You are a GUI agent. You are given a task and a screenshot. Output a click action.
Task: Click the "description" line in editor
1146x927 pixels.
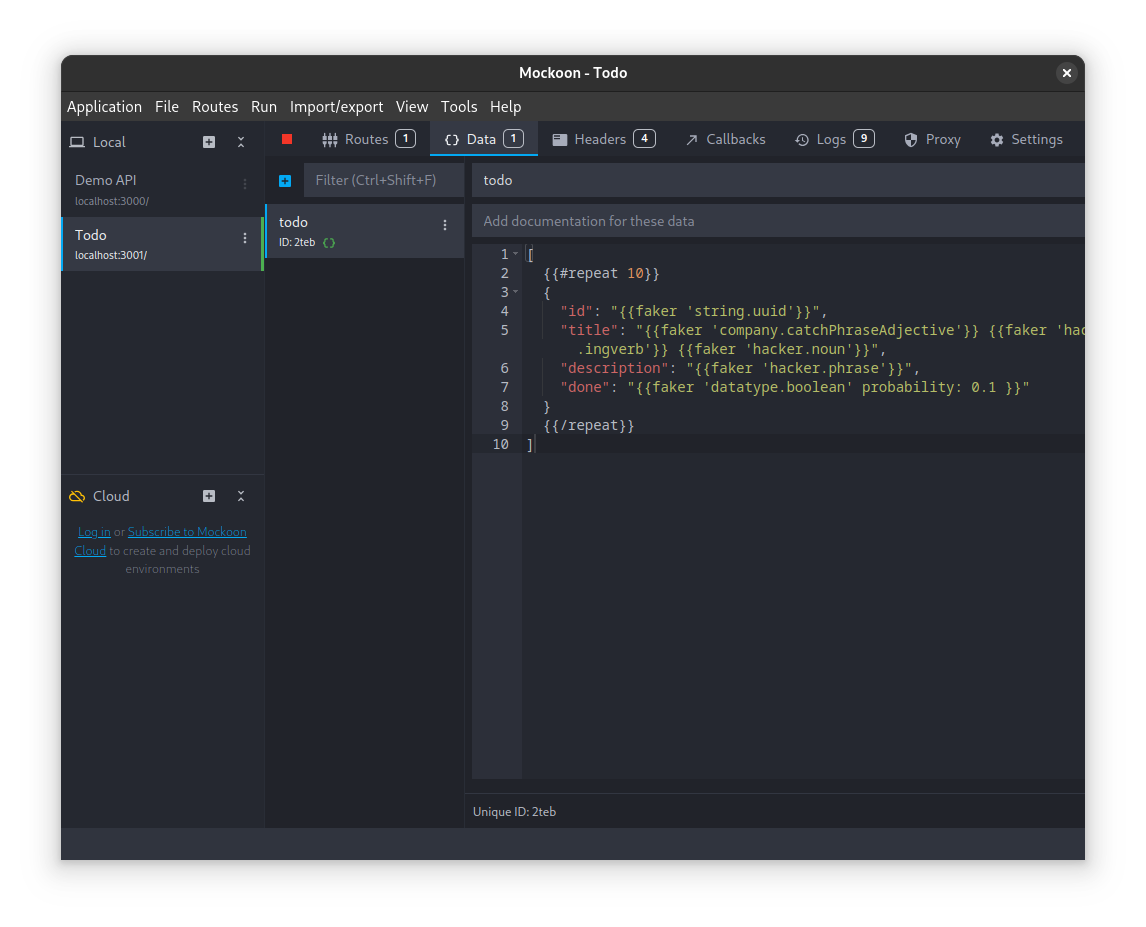click(740, 368)
